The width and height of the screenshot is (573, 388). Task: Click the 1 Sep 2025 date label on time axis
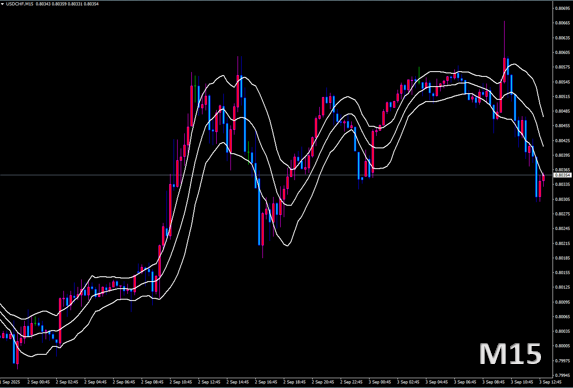click(x=9, y=382)
